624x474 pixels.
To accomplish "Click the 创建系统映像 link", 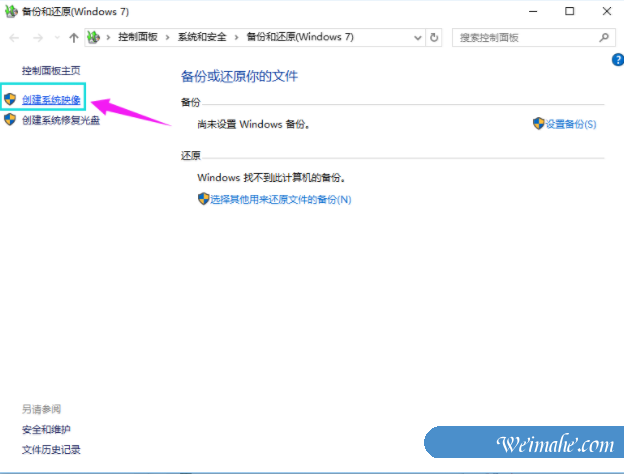I will click(51, 100).
